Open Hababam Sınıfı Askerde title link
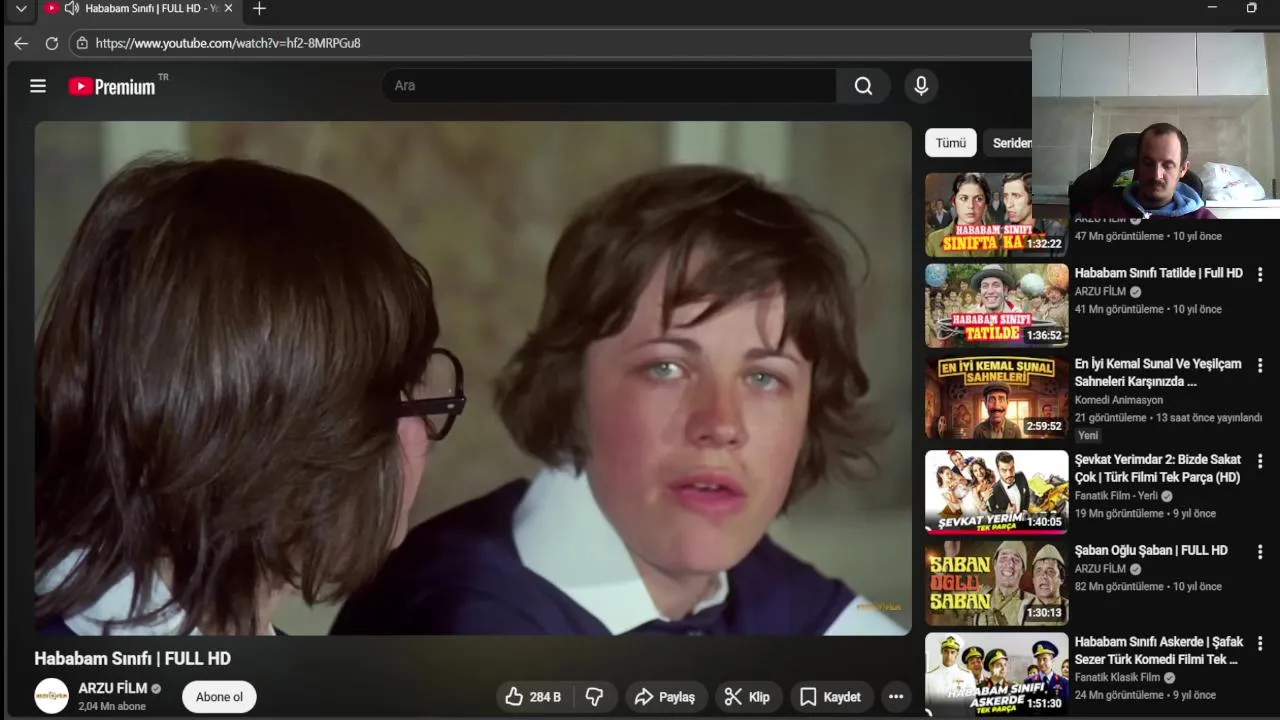The height and width of the screenshot is (720, 1280). 1159,650
